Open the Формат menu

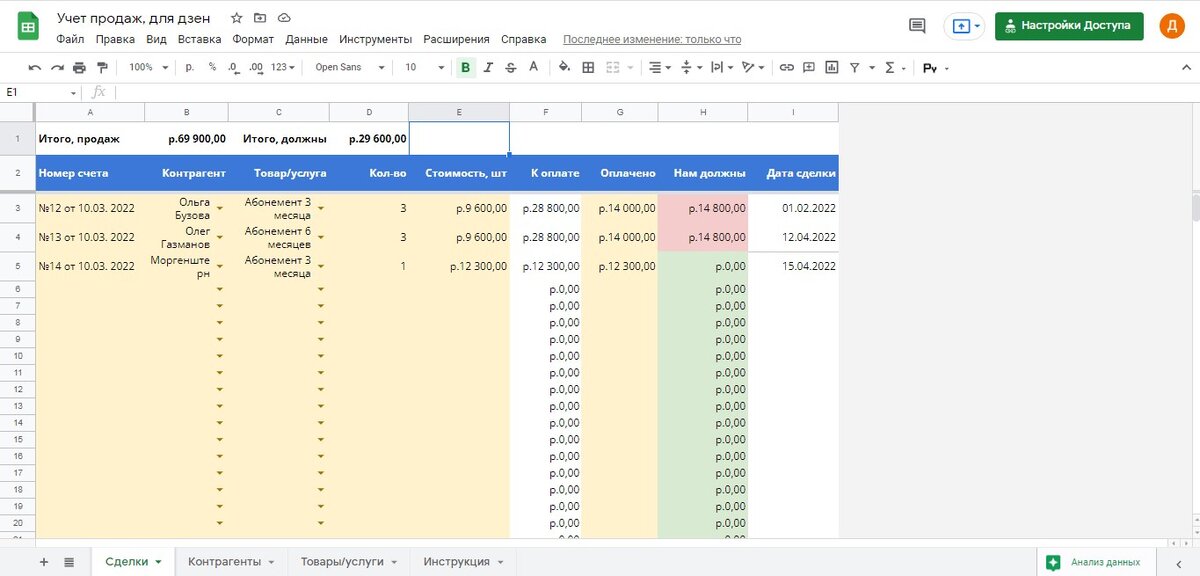tap(253, 40)
